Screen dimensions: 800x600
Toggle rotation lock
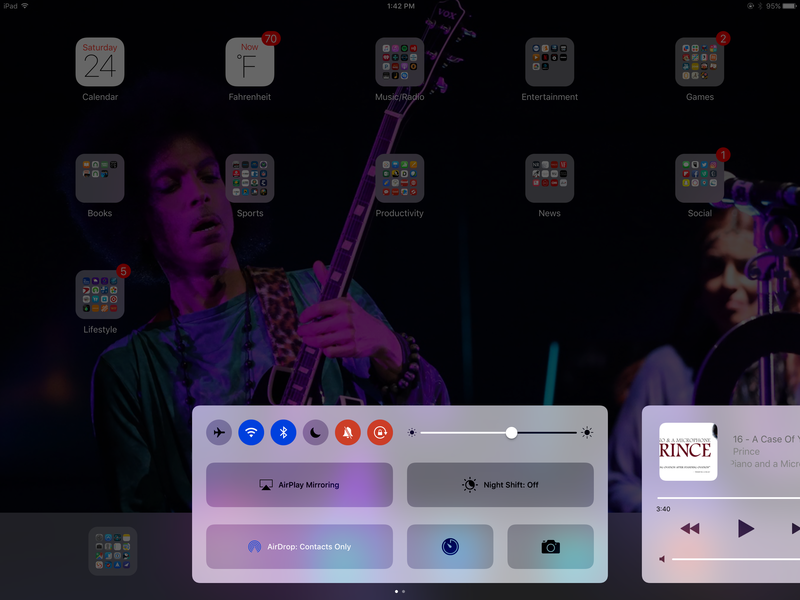click(380, 433)
